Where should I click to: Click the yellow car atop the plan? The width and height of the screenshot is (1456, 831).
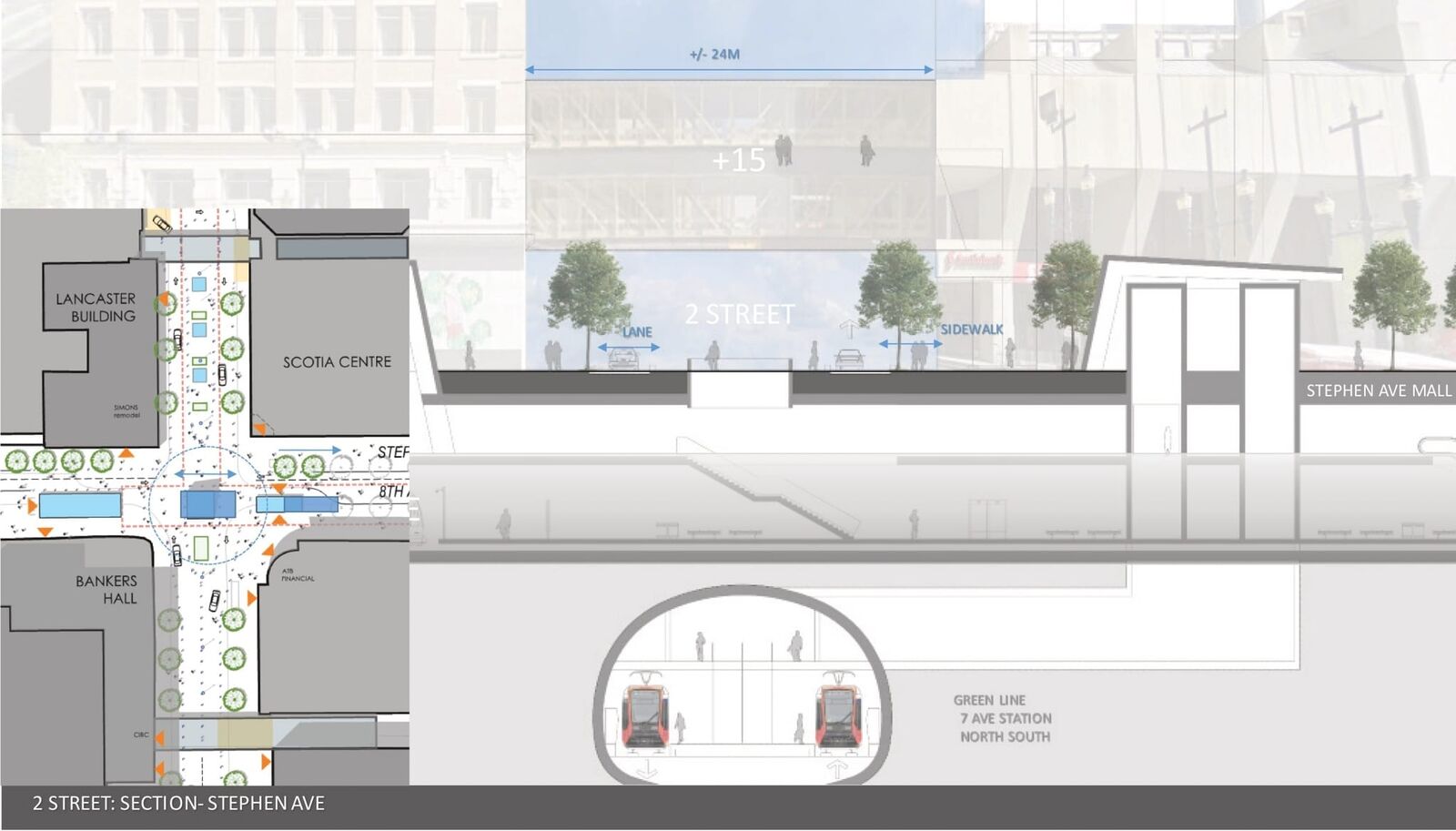click(x=161, y=223)
